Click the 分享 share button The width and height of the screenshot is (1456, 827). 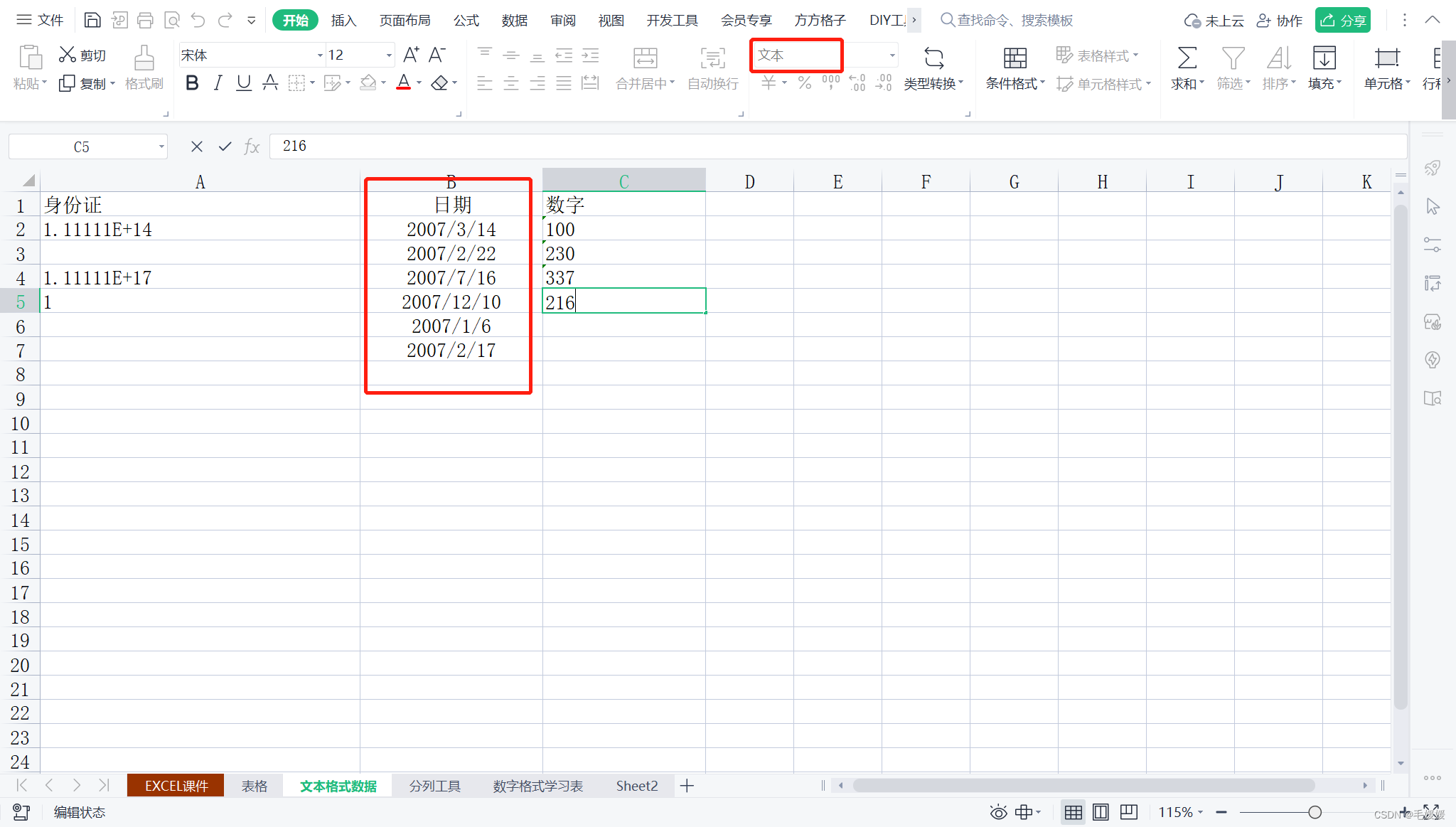1343,20
